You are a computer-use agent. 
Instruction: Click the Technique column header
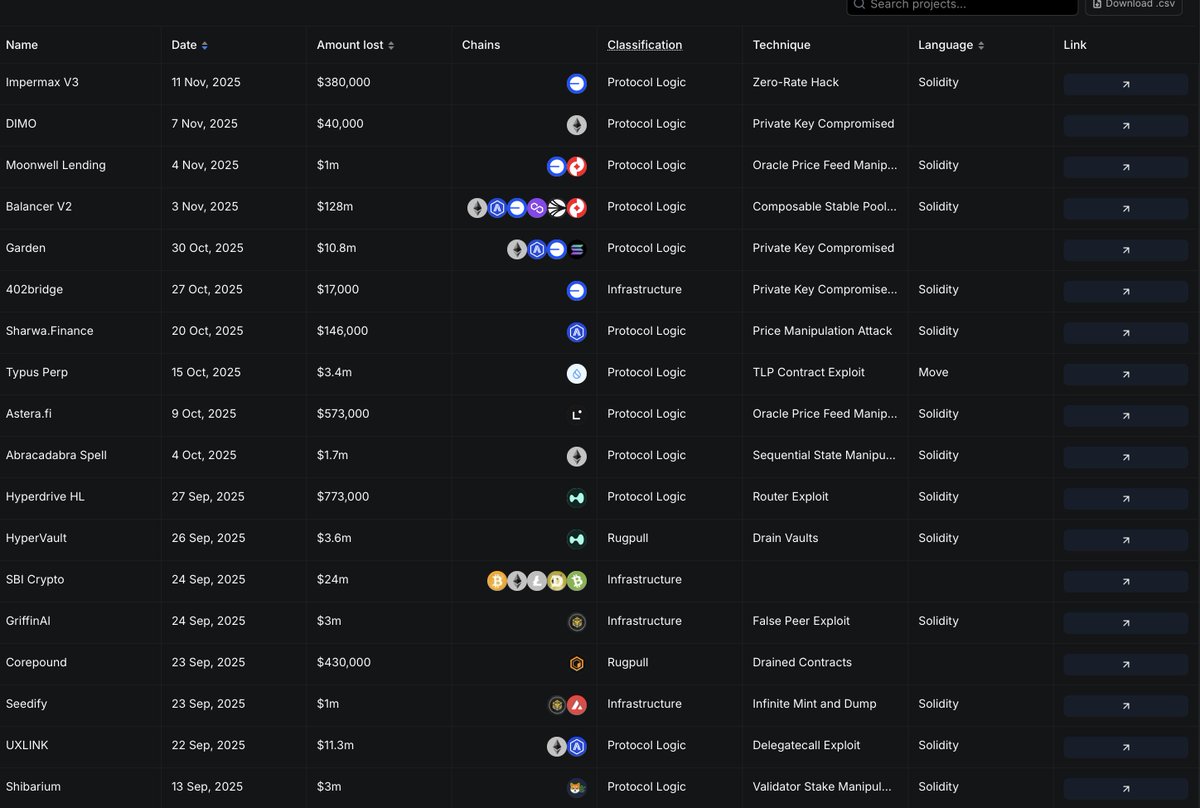[x=781, y=45]
